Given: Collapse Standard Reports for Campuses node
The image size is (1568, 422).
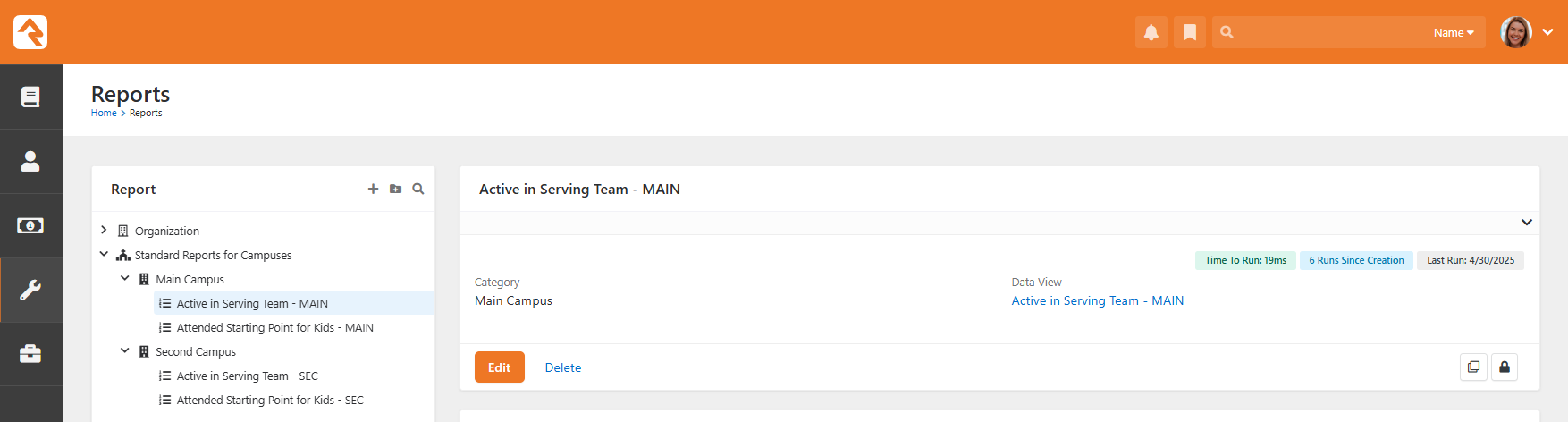Looking at the screenshot, I should [x=104, y=254].
